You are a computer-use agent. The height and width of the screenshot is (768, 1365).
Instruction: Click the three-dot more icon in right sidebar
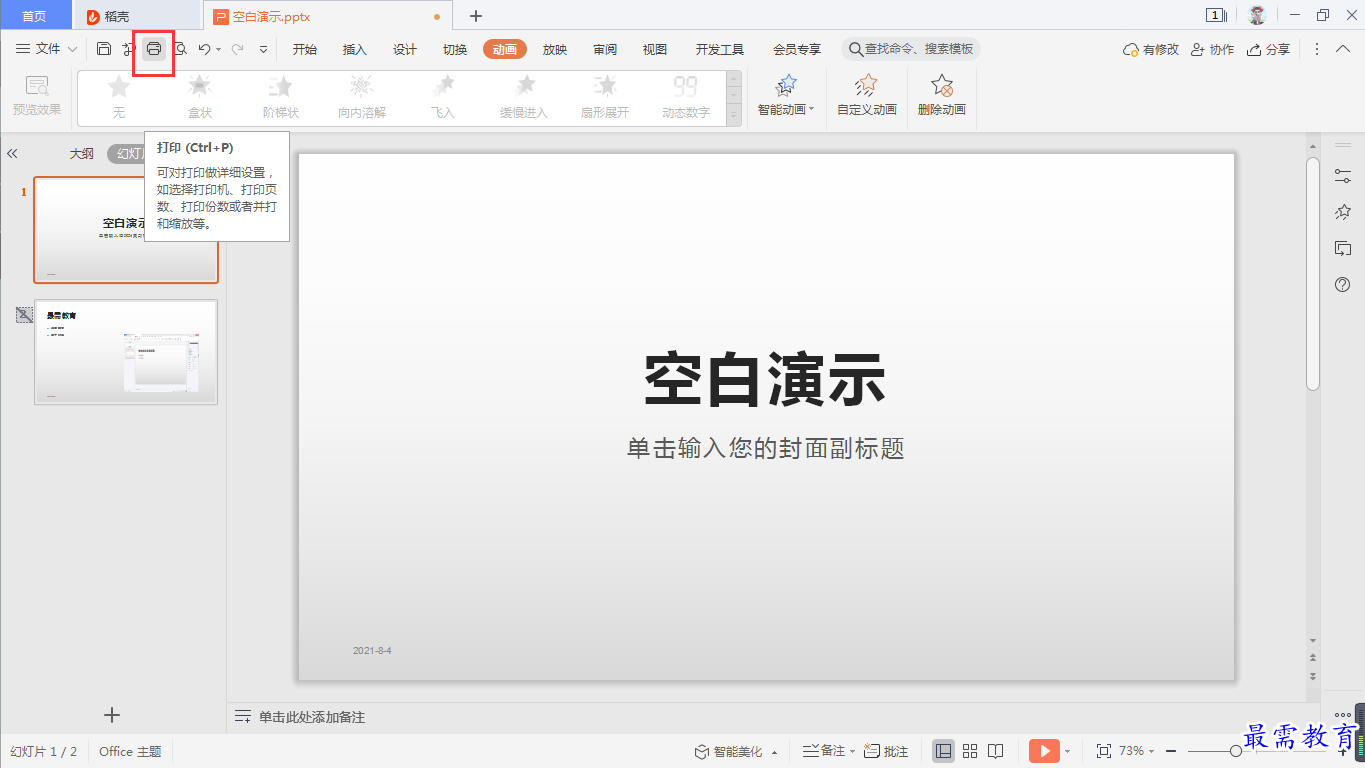pyautogui.click(x=1342, y=715)
